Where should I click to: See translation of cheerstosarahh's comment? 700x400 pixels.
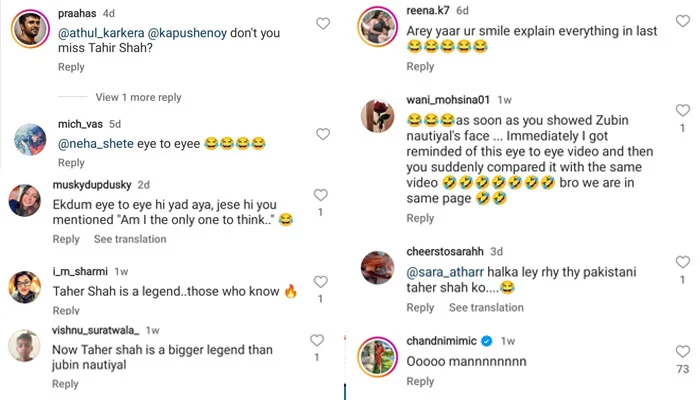(486, 308)
